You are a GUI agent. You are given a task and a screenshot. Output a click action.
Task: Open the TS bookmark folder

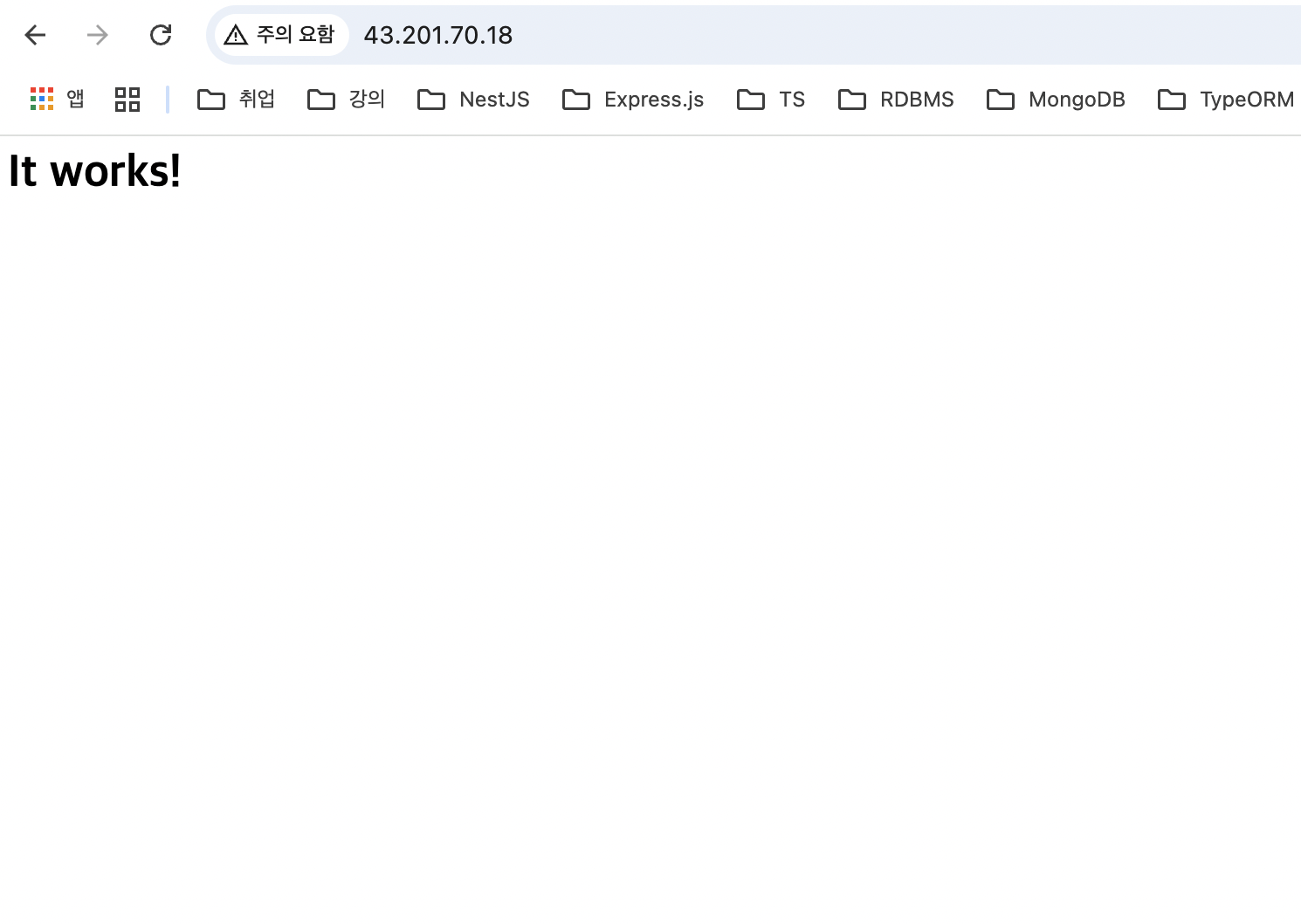click(x=772, y=99)
